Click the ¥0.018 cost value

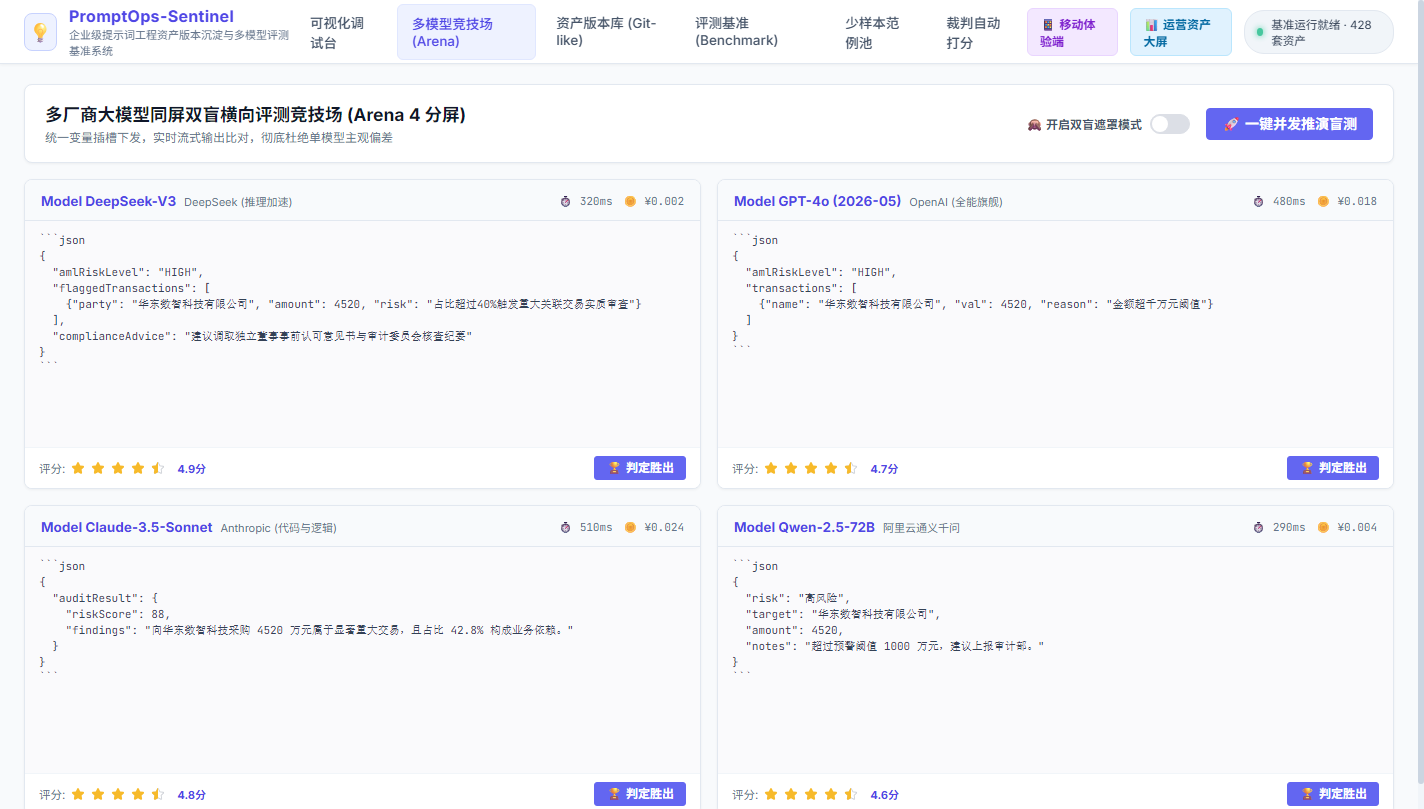click(1357, 201)
